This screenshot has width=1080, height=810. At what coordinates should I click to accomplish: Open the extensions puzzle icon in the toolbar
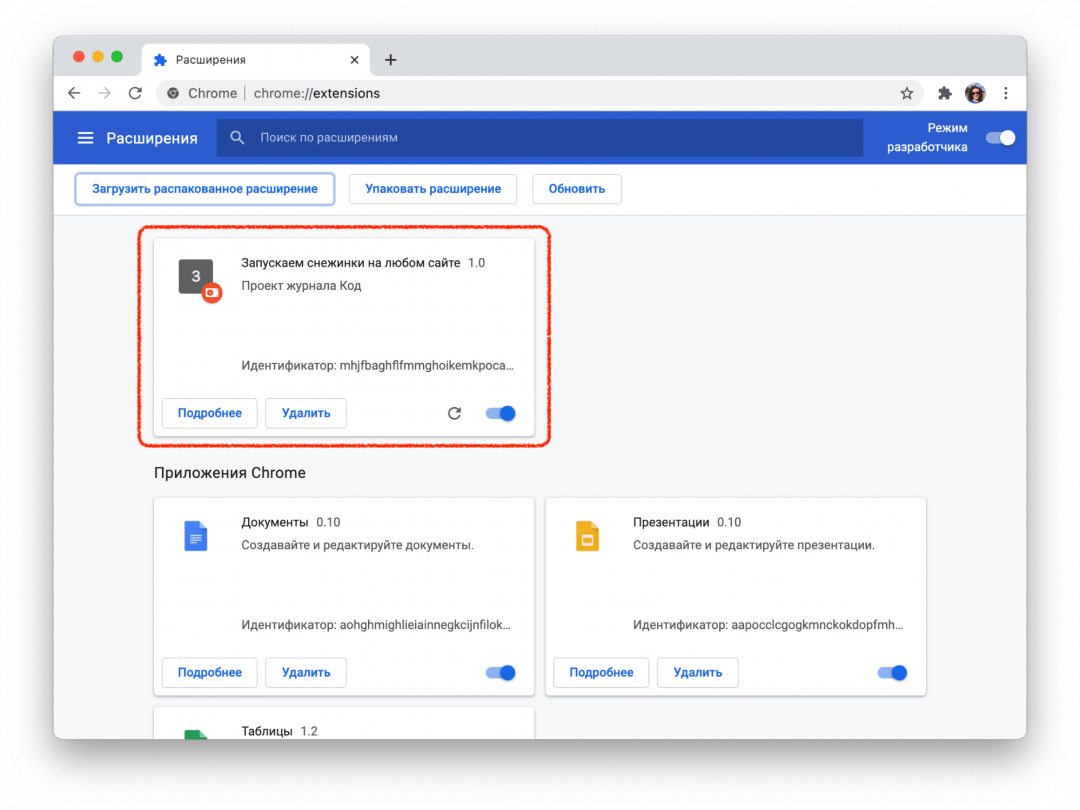click(x=944, y=92)
